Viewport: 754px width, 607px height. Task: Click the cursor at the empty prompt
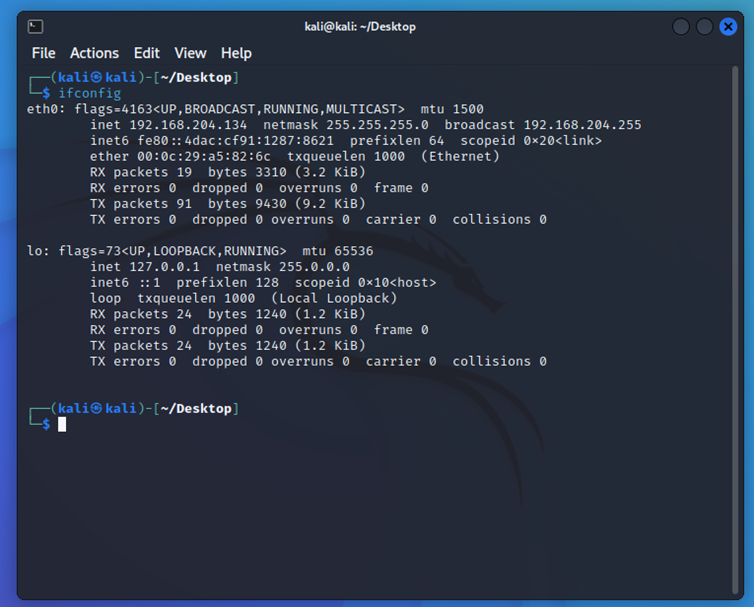tap(62, 424)
